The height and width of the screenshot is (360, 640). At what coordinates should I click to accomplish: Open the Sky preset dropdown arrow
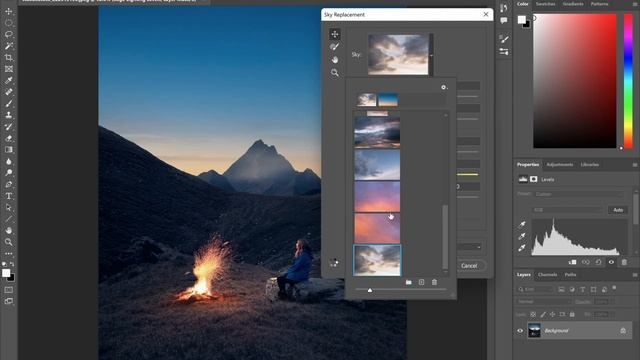pos(431,55)
